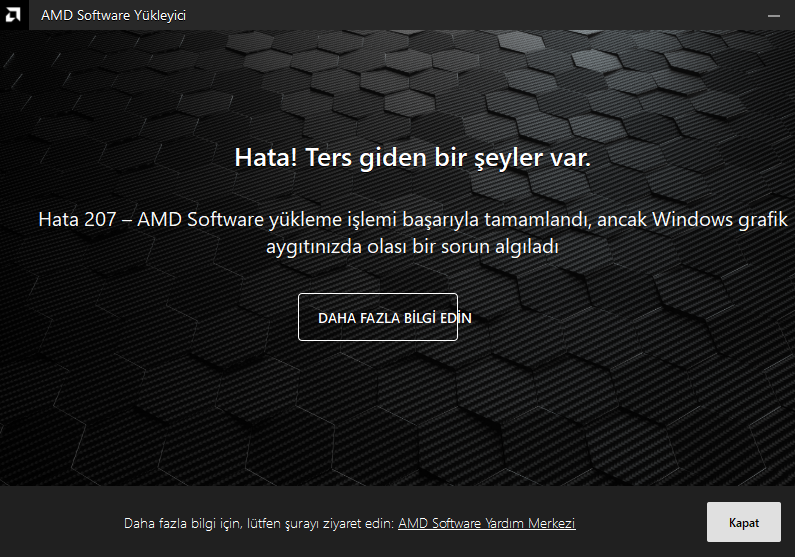The height and width of the screenshot is (557, 795).
Task: Click the words Windows grafik in error message
Action: [x=720, y=219]
